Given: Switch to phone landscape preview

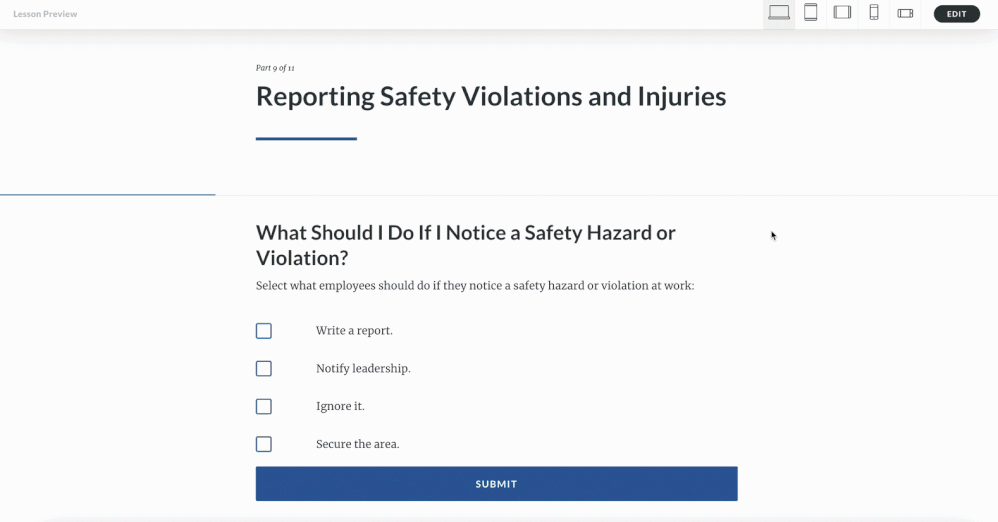Looking at the screenshot, I should click(905, 13).
